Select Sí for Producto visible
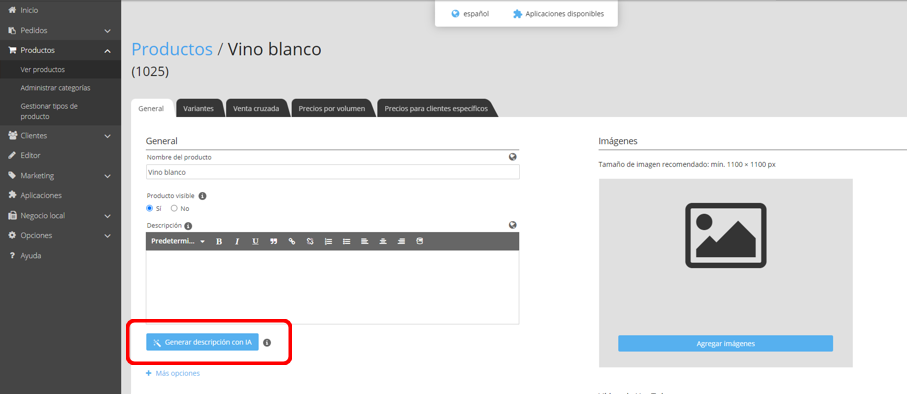The height and width of the screenshot is (394, 909). [x=150, y=208]
